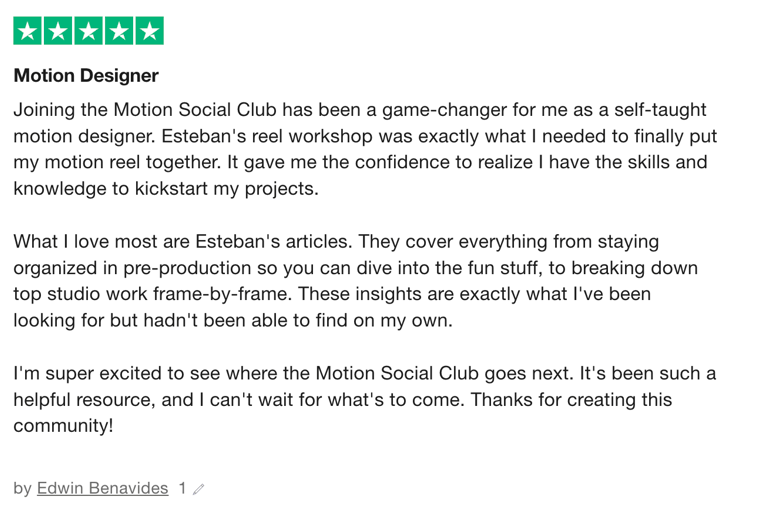
Task: Click the text 'Thanks for creating this'
Action: pos(571,400)
